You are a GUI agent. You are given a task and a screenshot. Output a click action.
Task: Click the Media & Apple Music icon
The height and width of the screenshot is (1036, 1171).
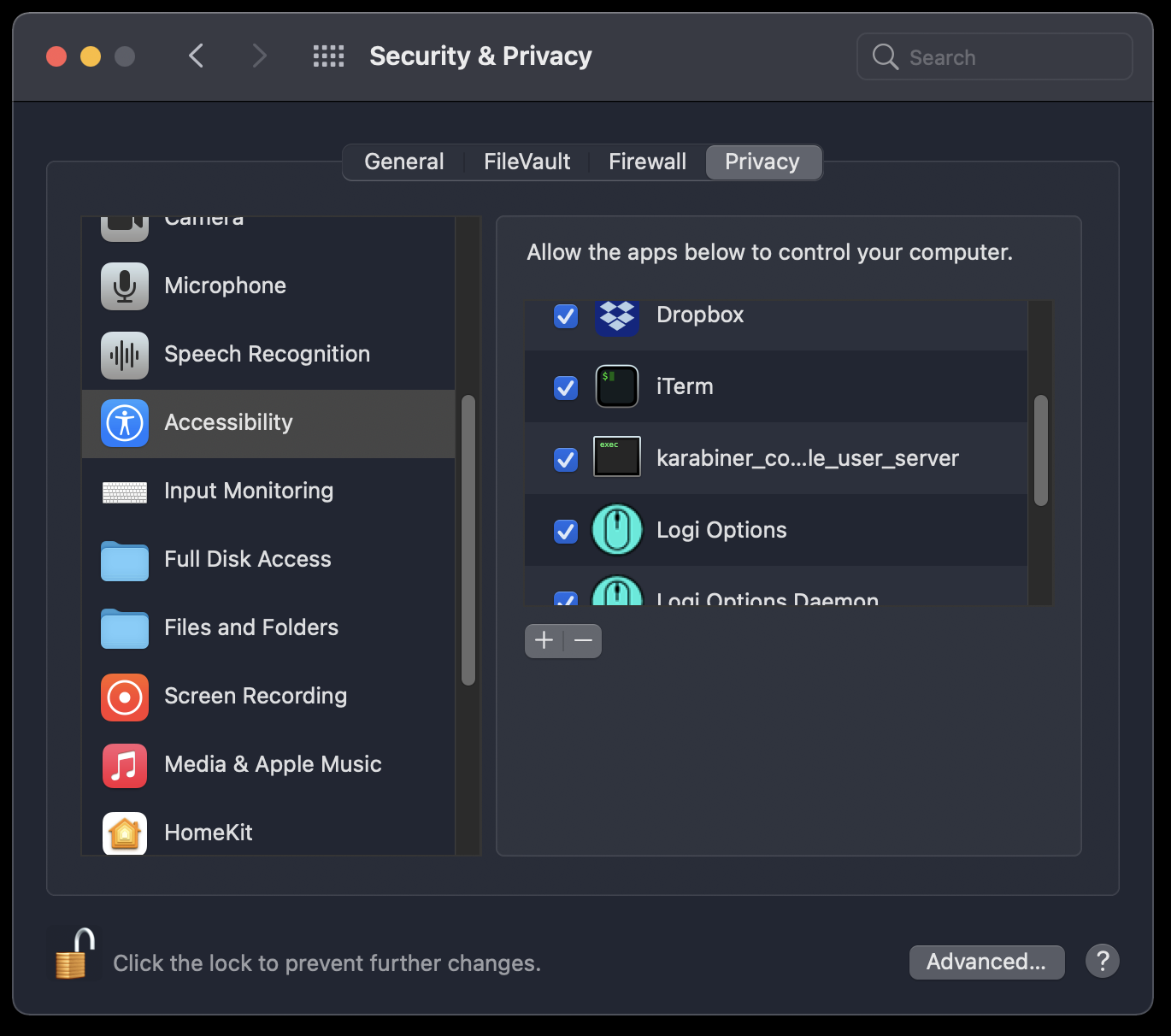pos(124,766)
